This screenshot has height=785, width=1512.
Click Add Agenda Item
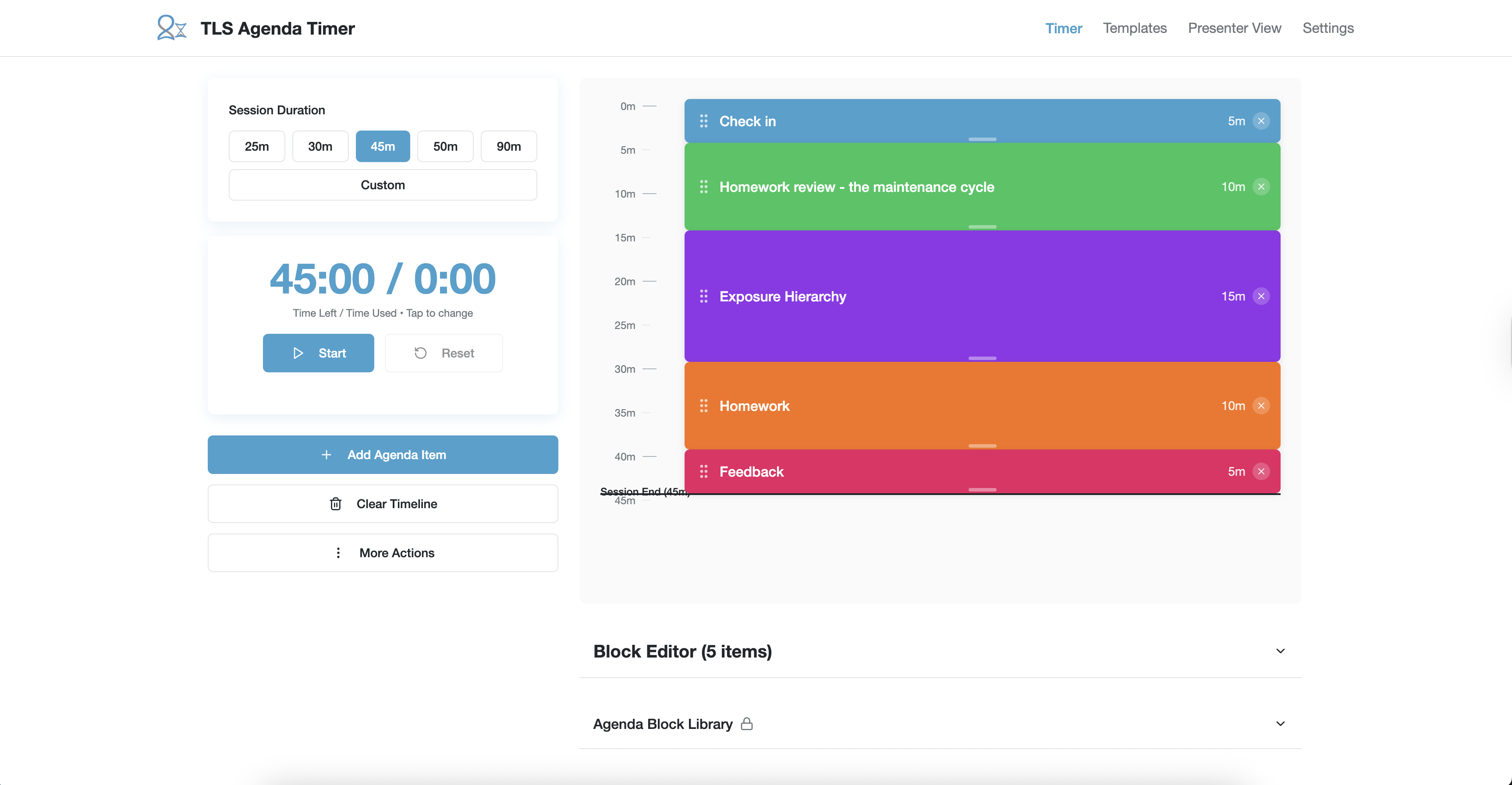[x=383, y=455]
